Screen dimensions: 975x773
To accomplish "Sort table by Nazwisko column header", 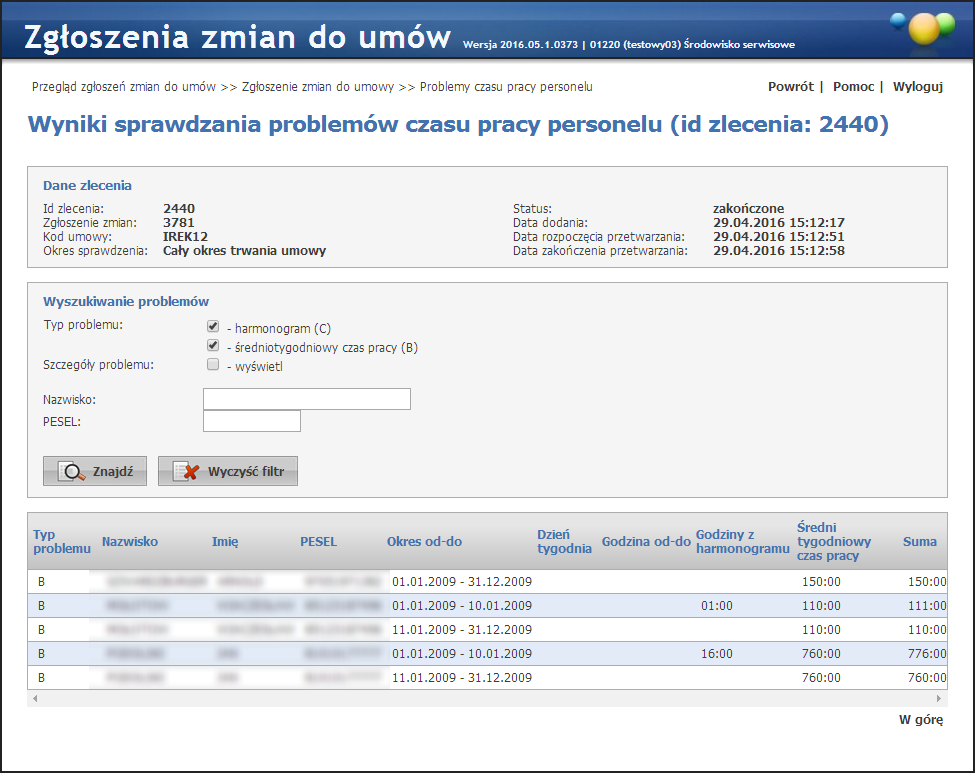I will [x=130, y=542].
